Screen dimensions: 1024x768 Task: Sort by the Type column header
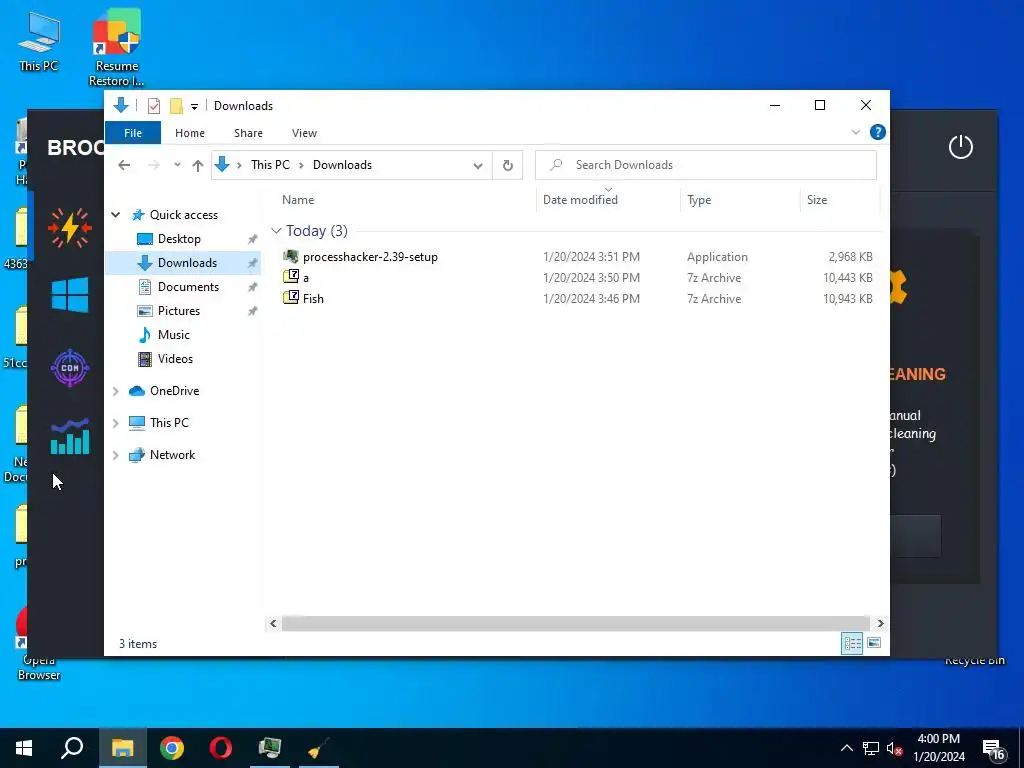[699, 200]
